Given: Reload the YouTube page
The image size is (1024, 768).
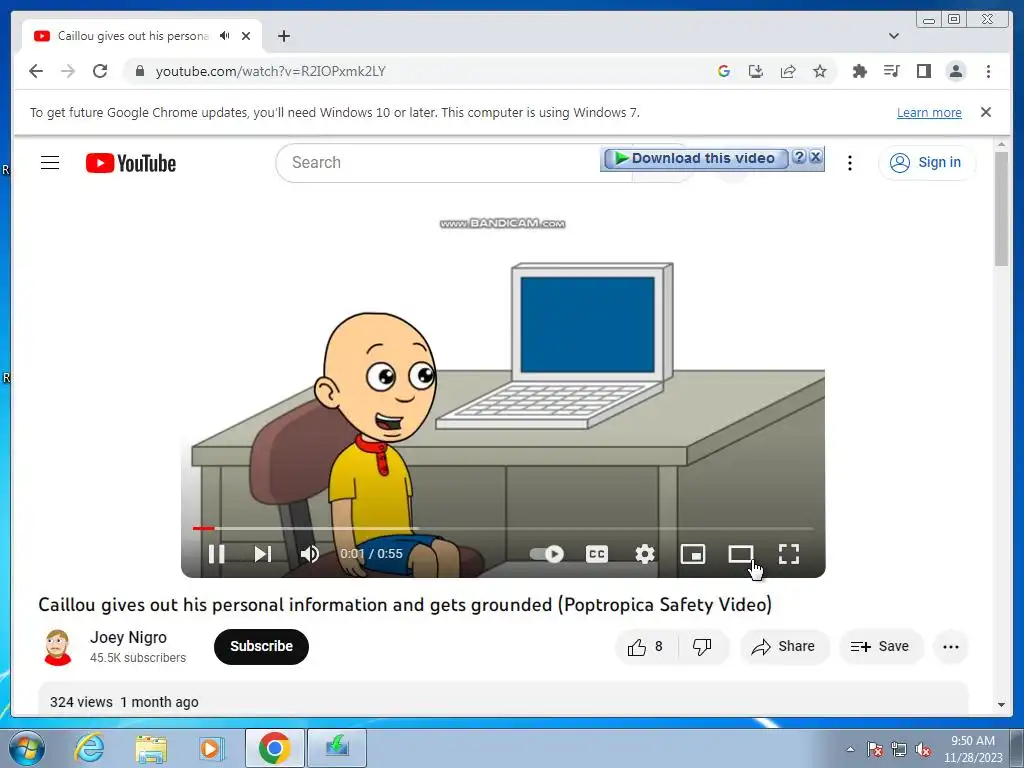Looking at the screenshot, I should pyautogui.click(x=100, y=71).
